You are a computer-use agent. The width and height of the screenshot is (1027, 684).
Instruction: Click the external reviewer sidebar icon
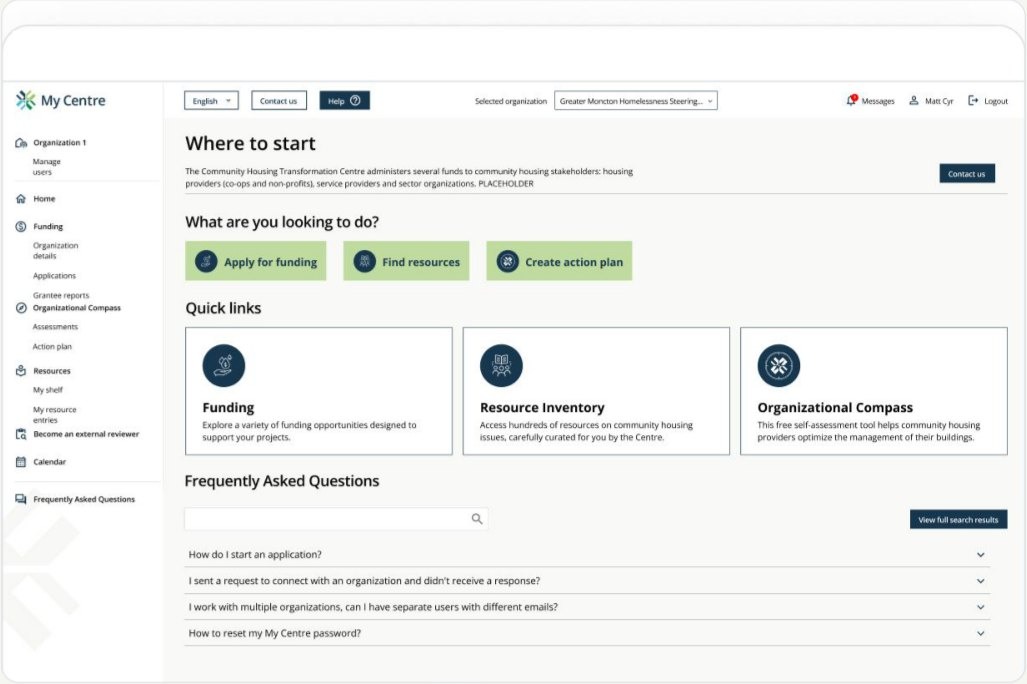[x=21, y=434]
